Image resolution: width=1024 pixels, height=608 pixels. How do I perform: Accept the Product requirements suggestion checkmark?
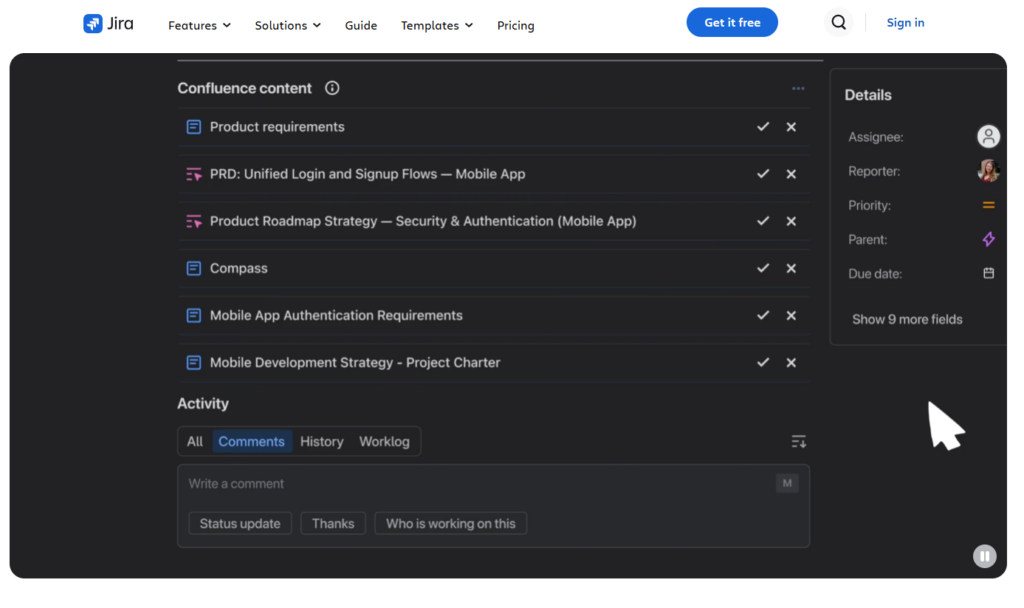tap(763, 127)
